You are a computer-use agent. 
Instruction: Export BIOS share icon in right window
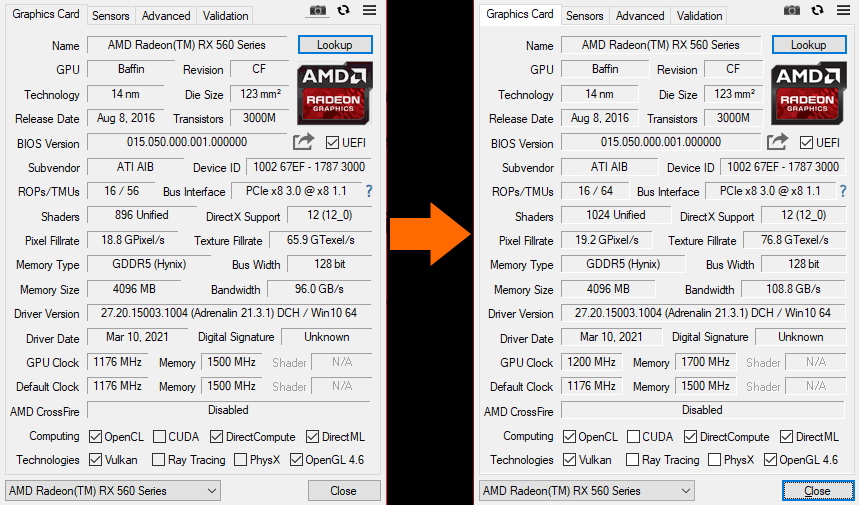(x=777, y=142)
